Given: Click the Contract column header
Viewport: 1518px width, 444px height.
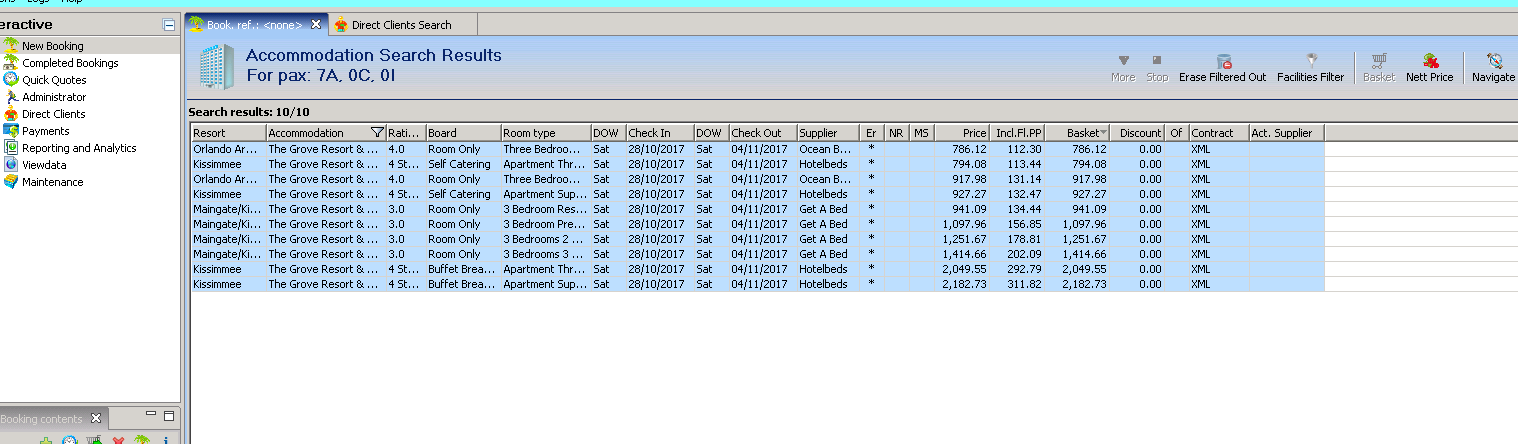Looking at the screenshot, I should [x=1218, y=133].
